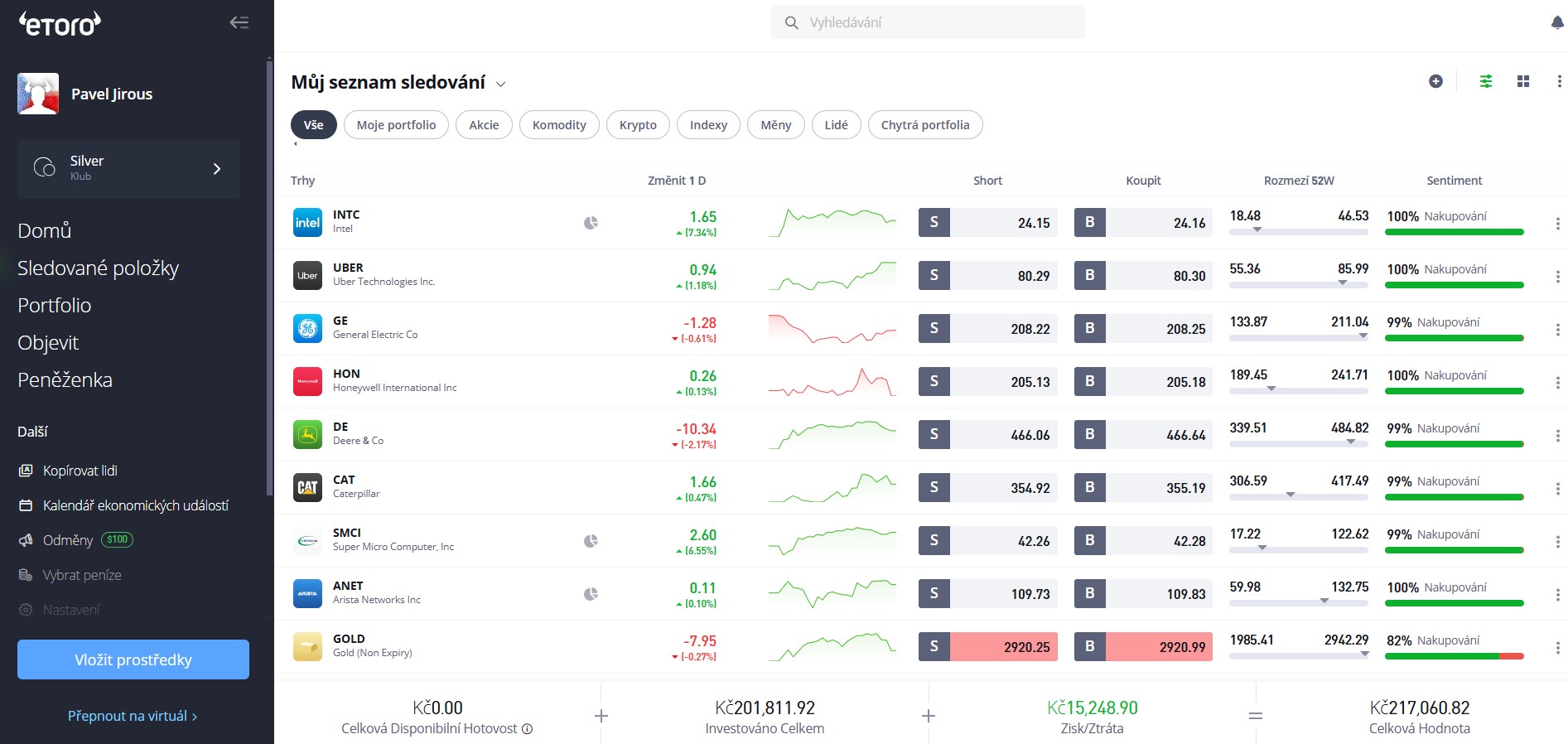
Task: Open the Silver Klub panel
Action: (128, 168)
